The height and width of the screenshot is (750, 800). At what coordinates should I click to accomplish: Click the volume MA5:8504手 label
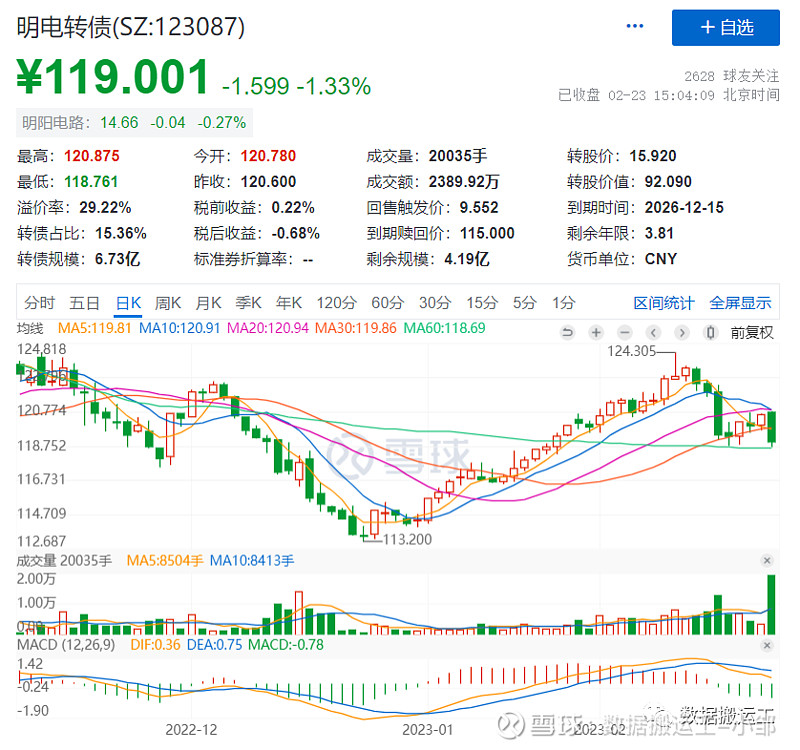click(165, 561)
